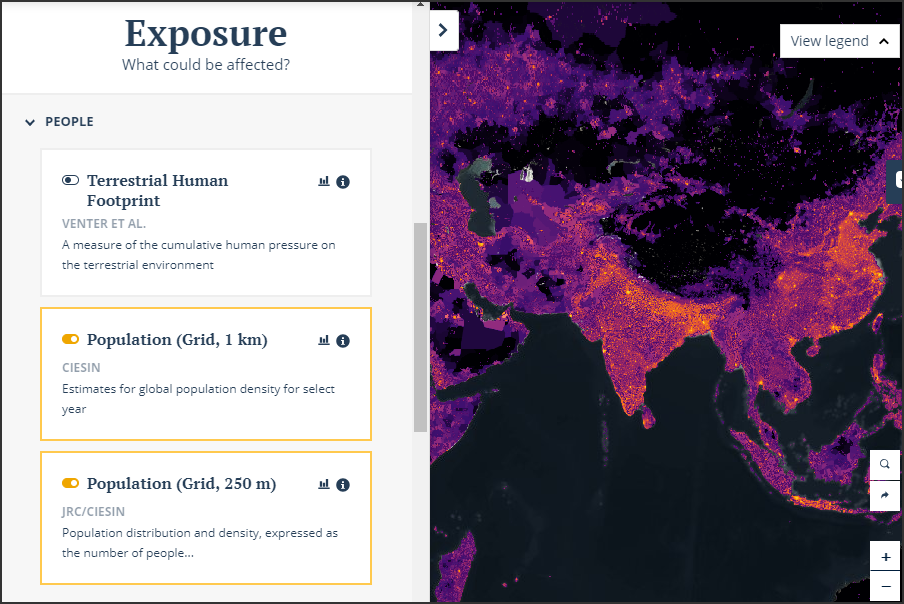Click the share arrow icon on map
Image resolution: width=904 pixels, height=604 pixels.
click(885, 496)
